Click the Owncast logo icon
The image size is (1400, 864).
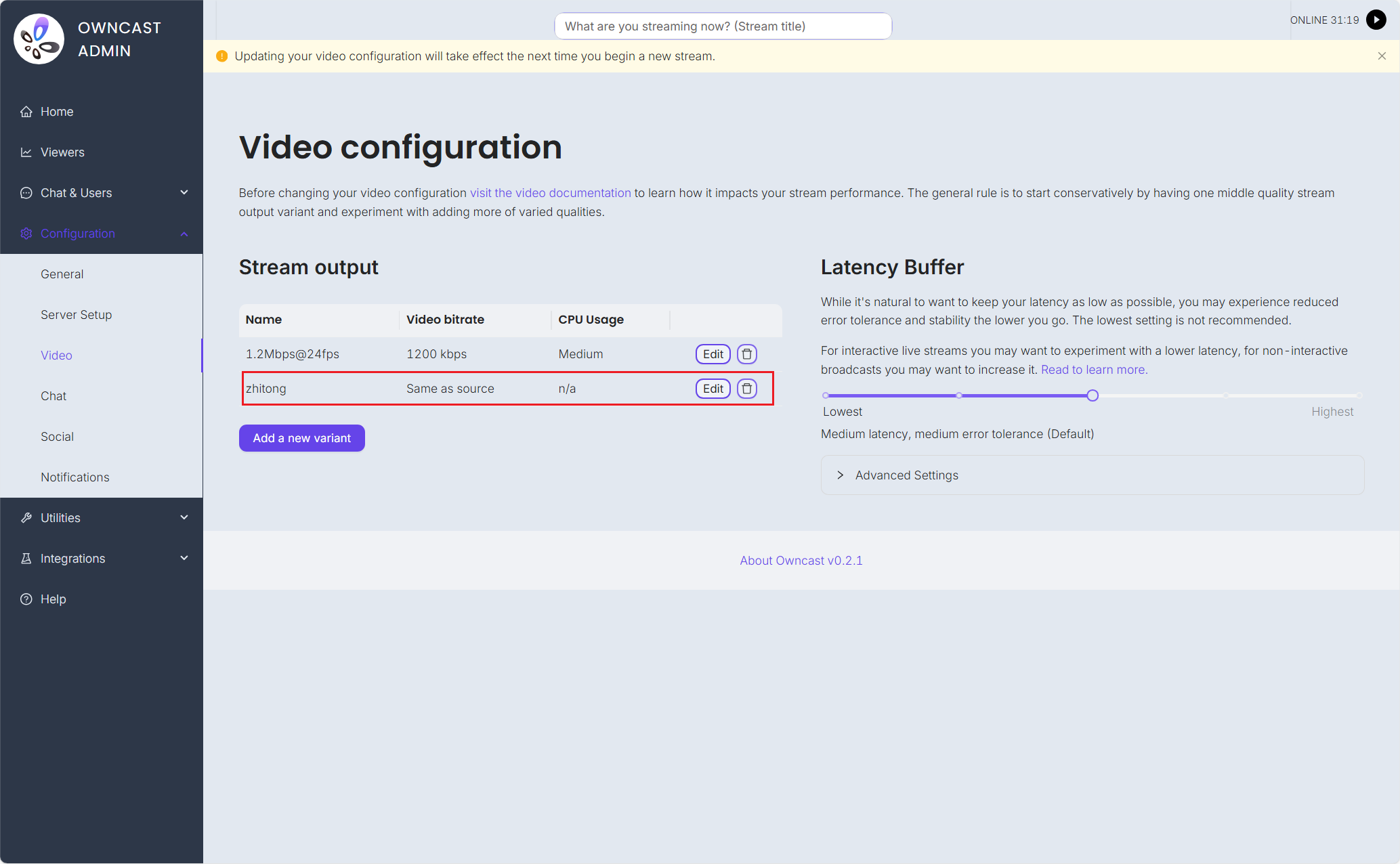pyautogui.click(x=39, y=39)
